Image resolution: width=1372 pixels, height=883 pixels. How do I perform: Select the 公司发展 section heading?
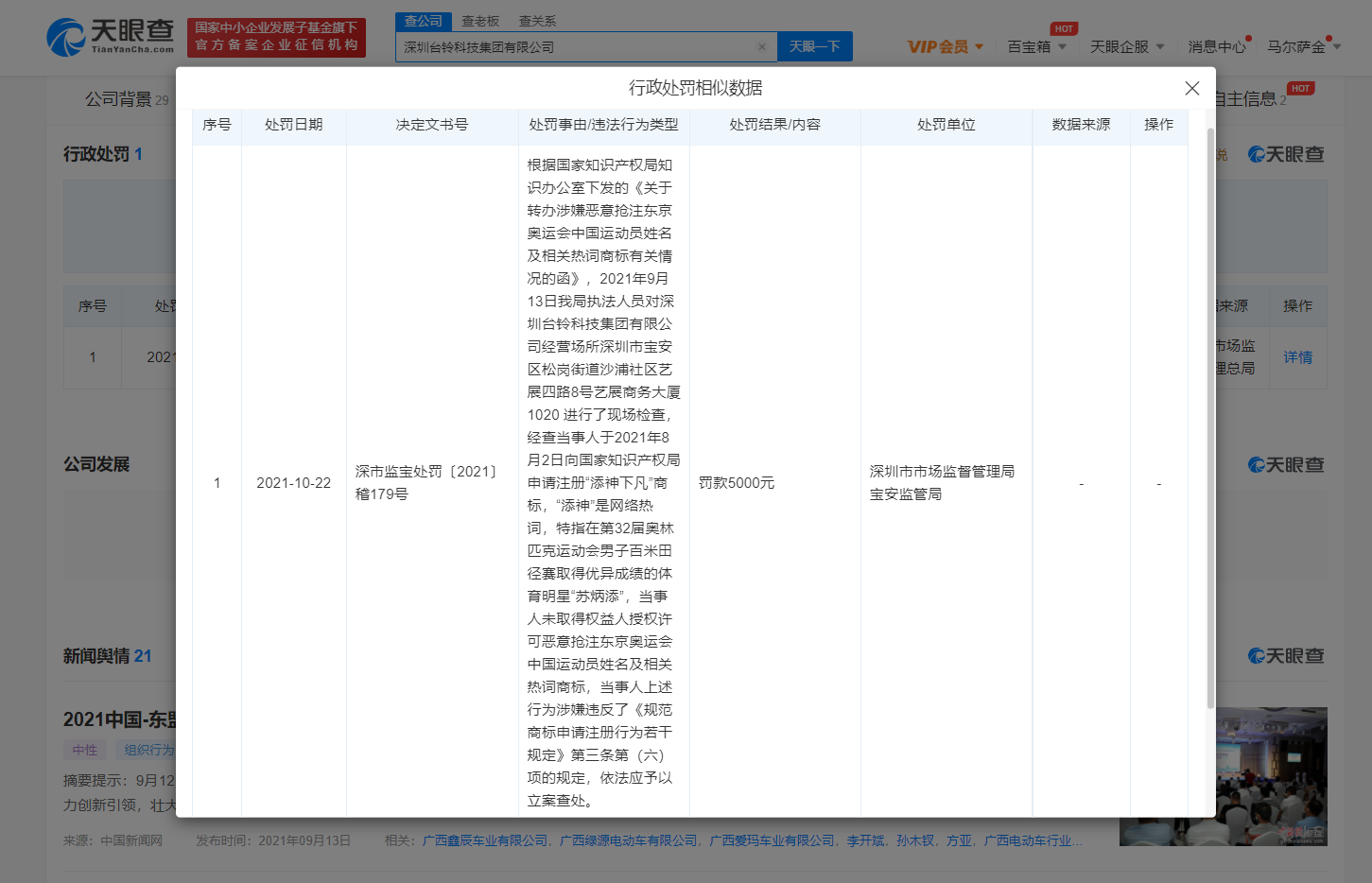[x=96, y=464]
